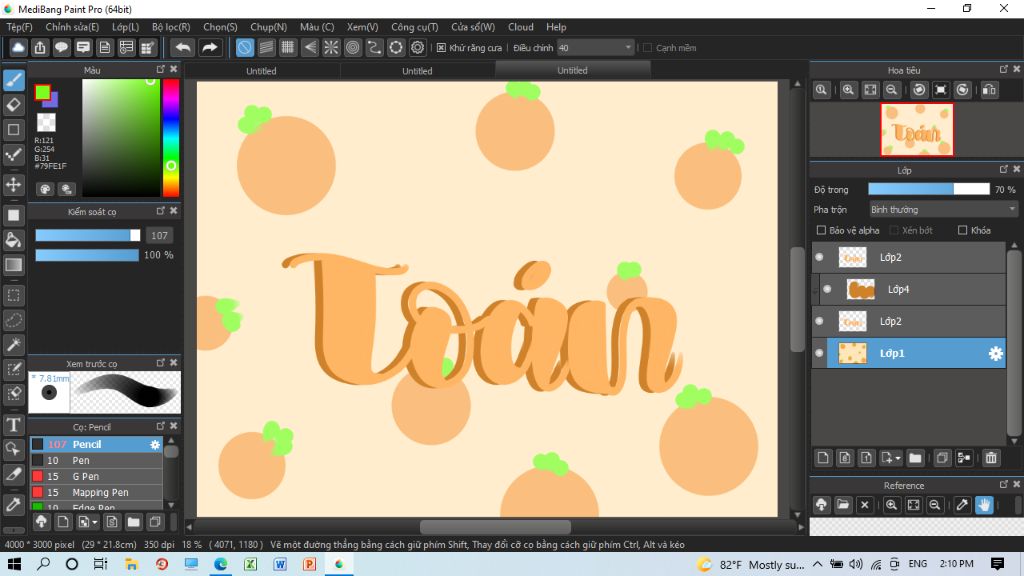Click the Undo arrow

tap(183, 48)
